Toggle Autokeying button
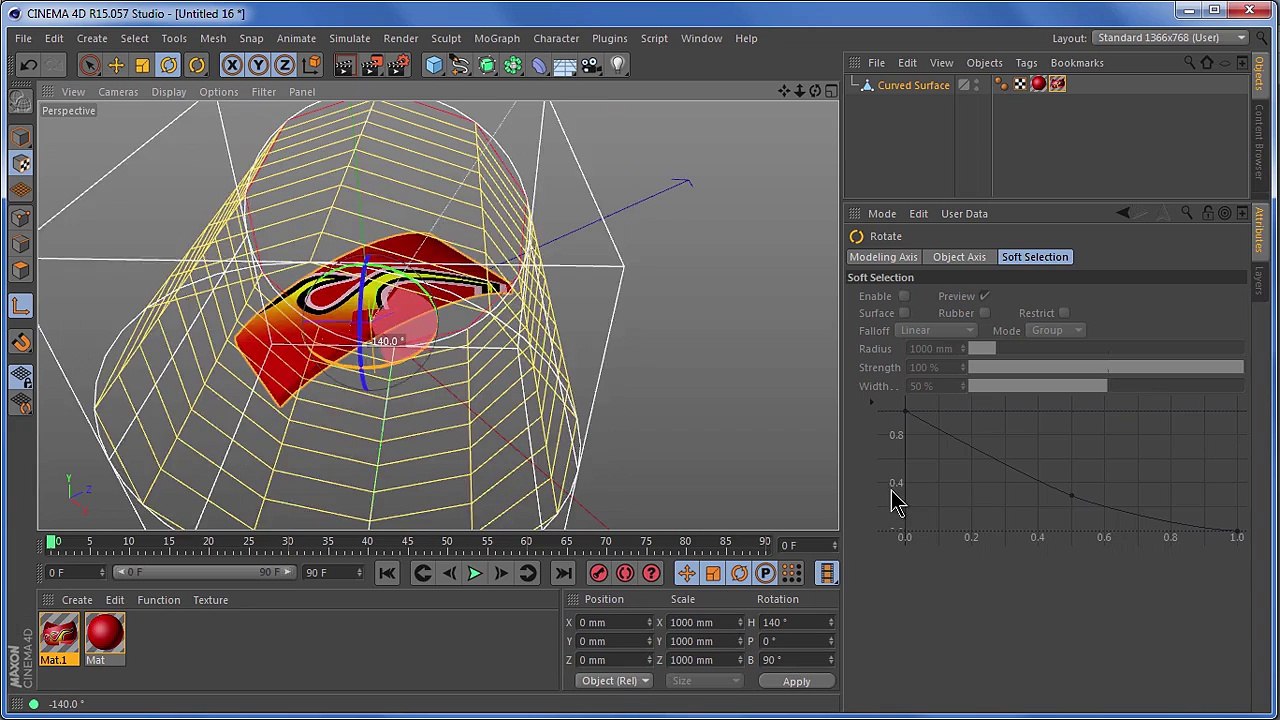The width and height of the screenshot is (1280, 720). (625, 573)
